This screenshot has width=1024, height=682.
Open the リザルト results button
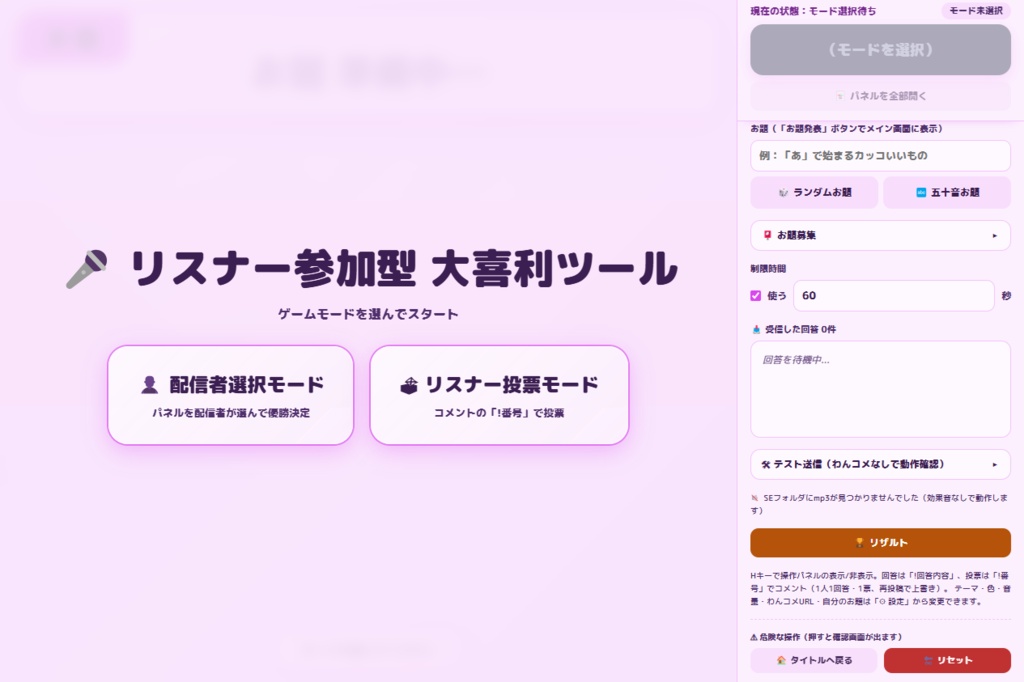click(x=880, y=543)
